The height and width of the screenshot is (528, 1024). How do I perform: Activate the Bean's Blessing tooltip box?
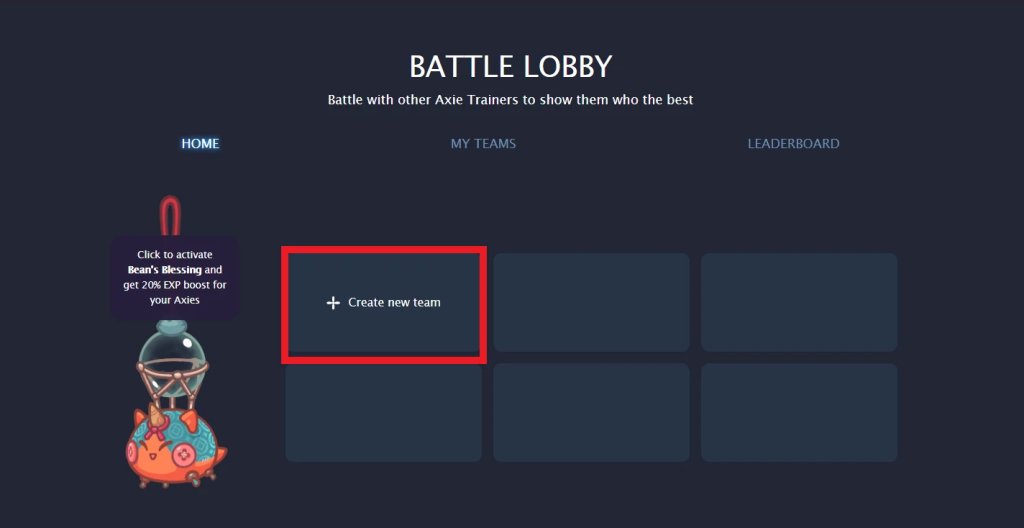pos(174,278)
